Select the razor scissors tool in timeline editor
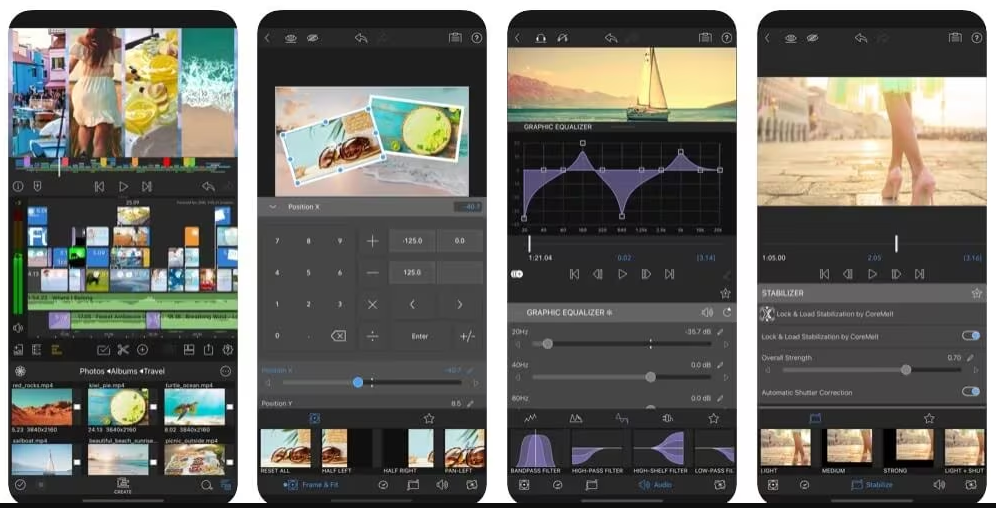 123,349
